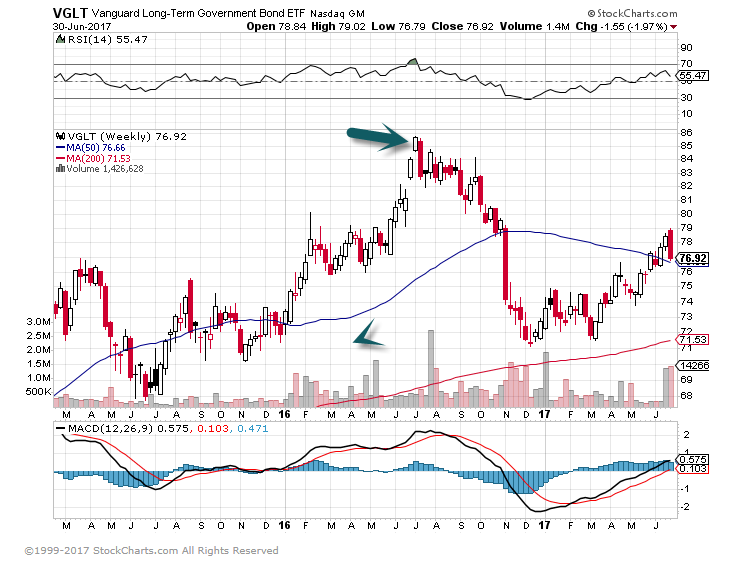This screenshot has height=583, width=746.
Task: Click the Vanguard Long-Term Government Bond ETF name
Action: (198, 13)
